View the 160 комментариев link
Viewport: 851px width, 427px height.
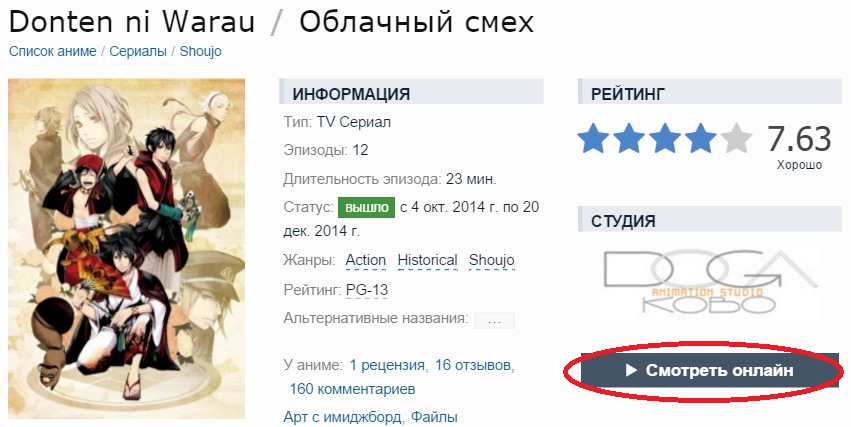(x=352, y=389)
